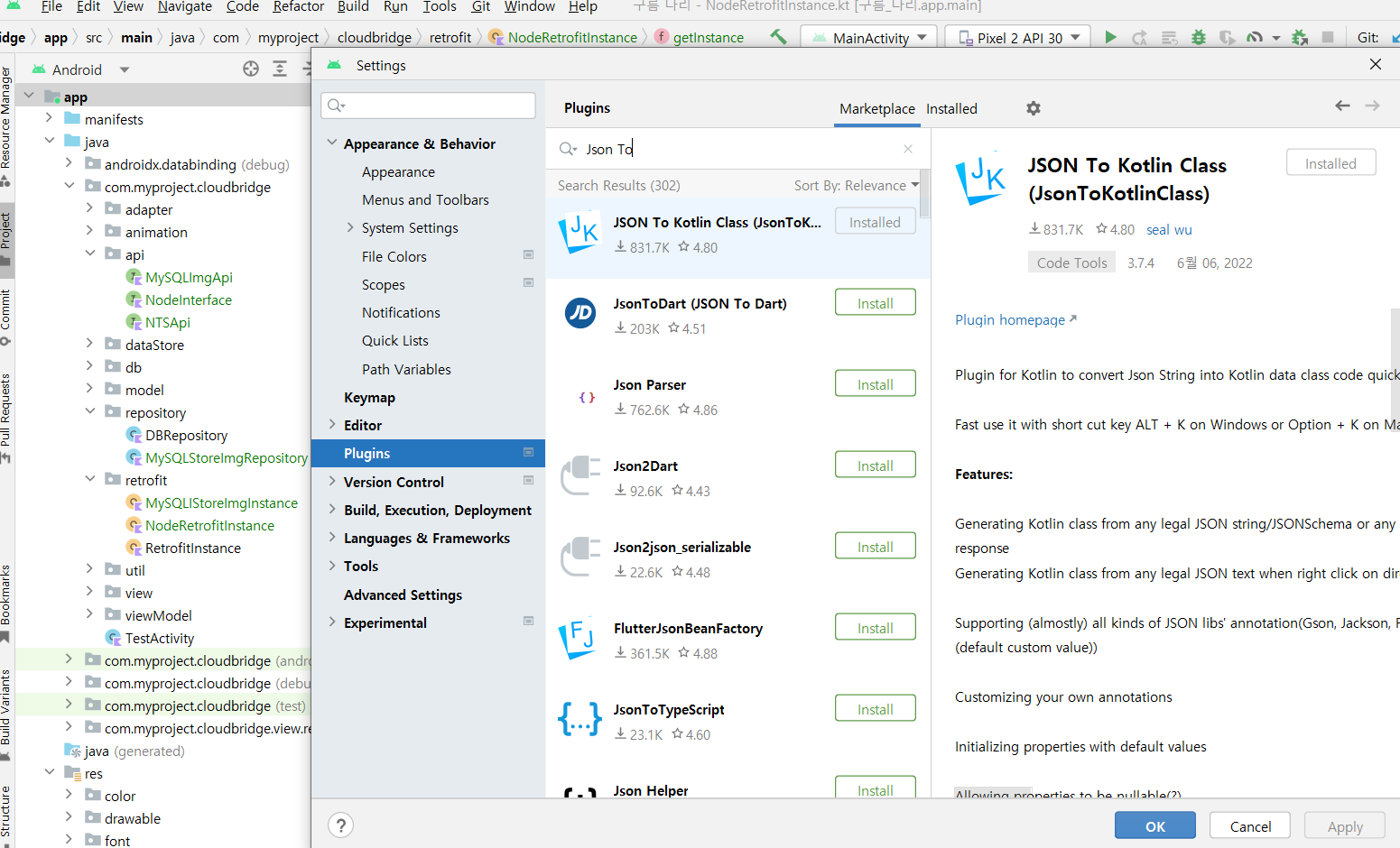
Task: Click the forward arrow in Settings
Action: [1372, 106]
